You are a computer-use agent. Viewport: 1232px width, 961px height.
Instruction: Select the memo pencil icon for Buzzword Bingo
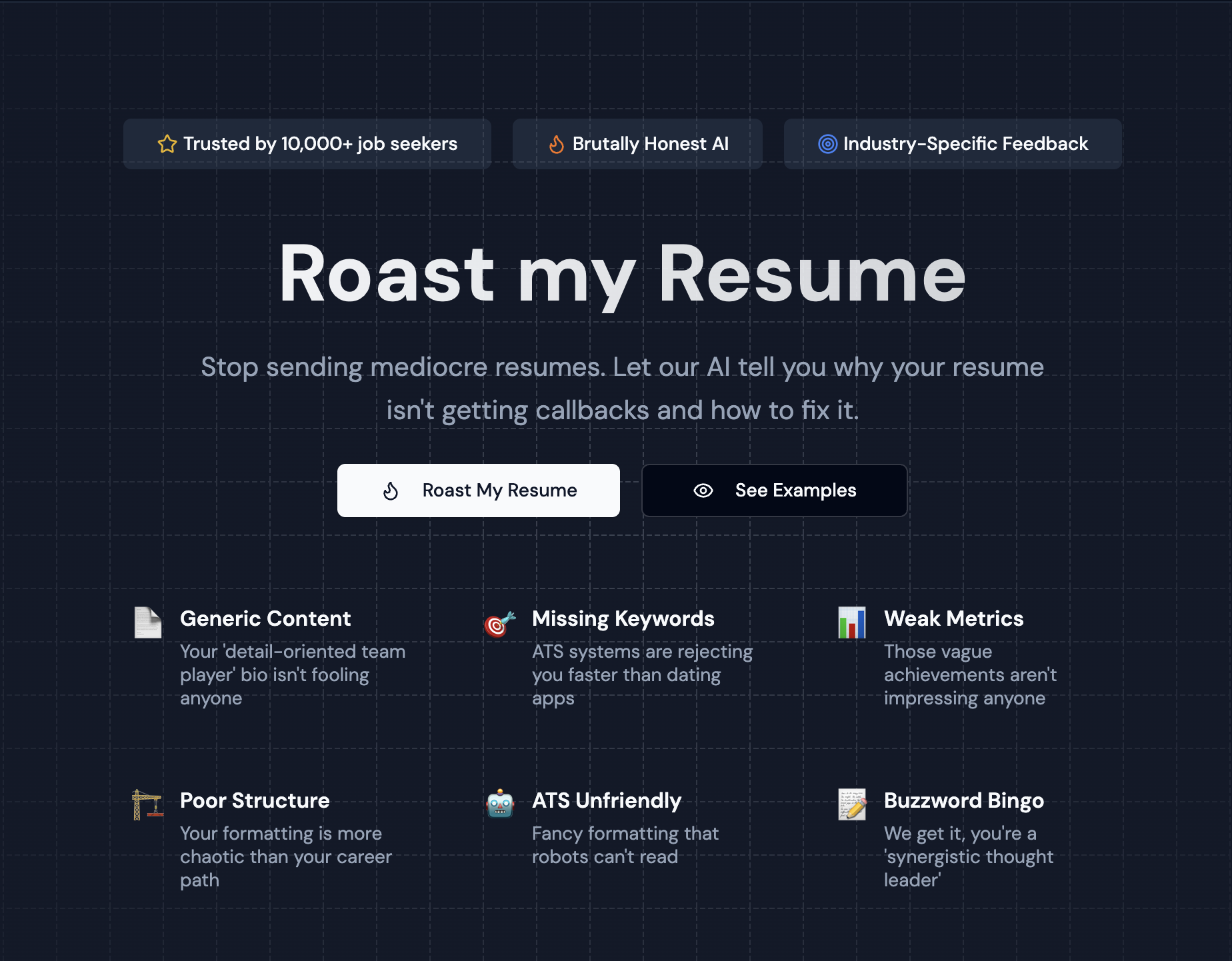851,806
